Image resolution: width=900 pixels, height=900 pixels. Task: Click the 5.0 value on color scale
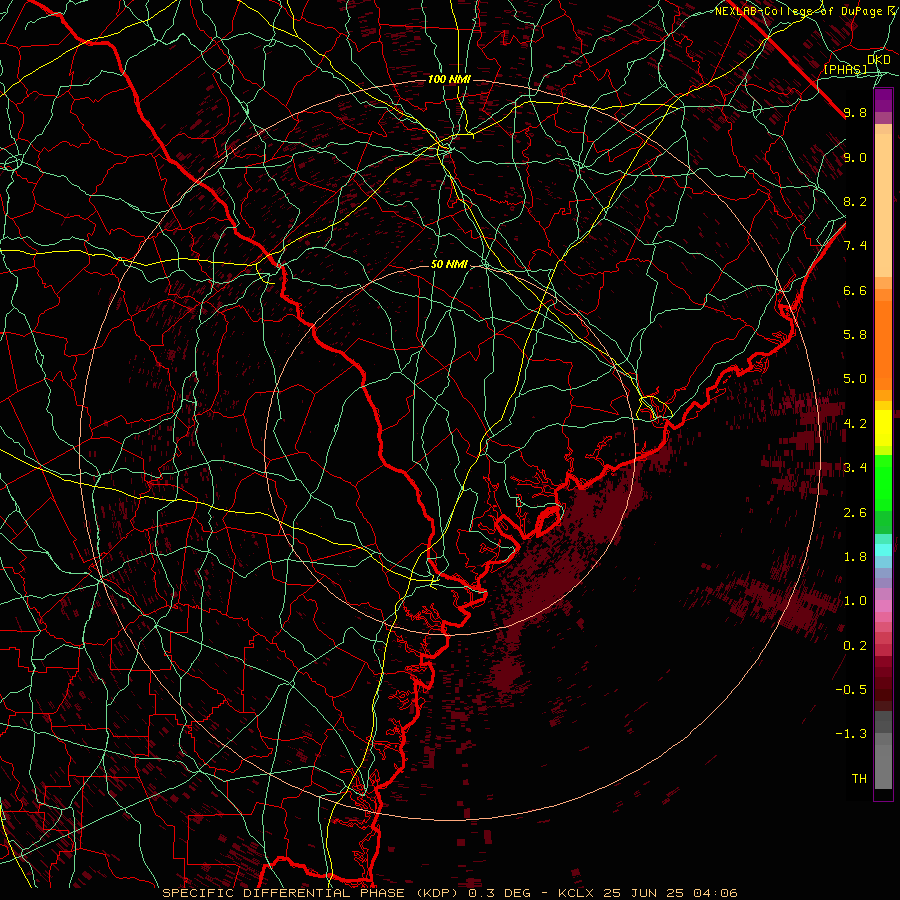pyautogui.click(x=855, y=379)
